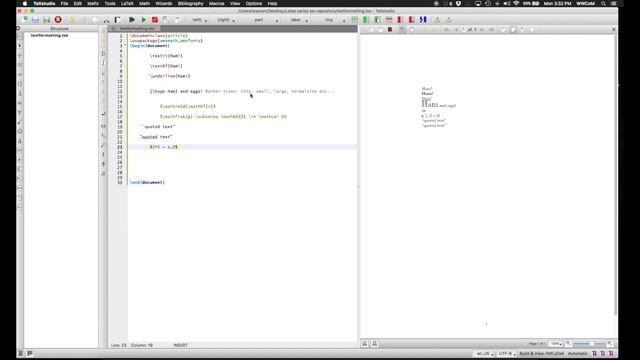640x360 pixels.
Task: Apply underline using the side toolbar U icon
Action: [x=103, y=73]
